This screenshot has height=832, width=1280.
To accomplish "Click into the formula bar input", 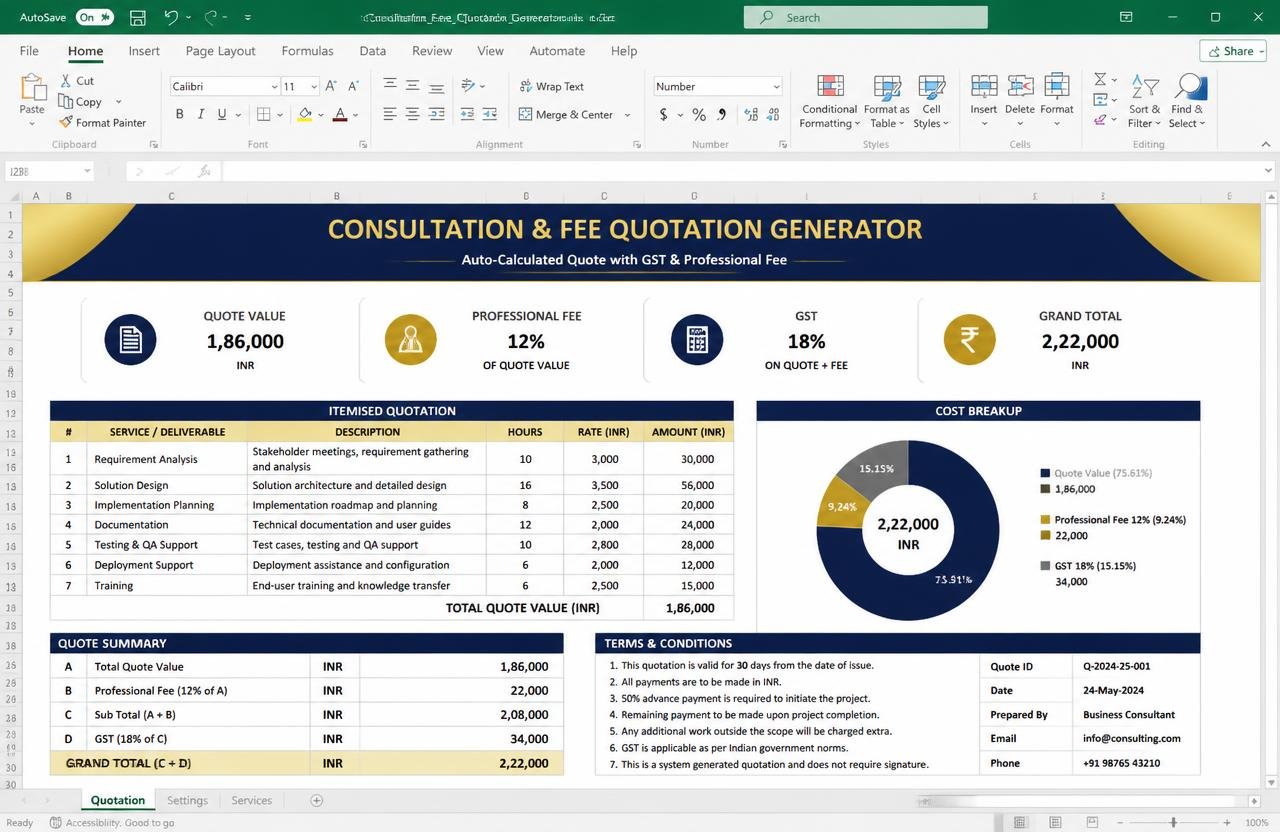I will [741, 171].
